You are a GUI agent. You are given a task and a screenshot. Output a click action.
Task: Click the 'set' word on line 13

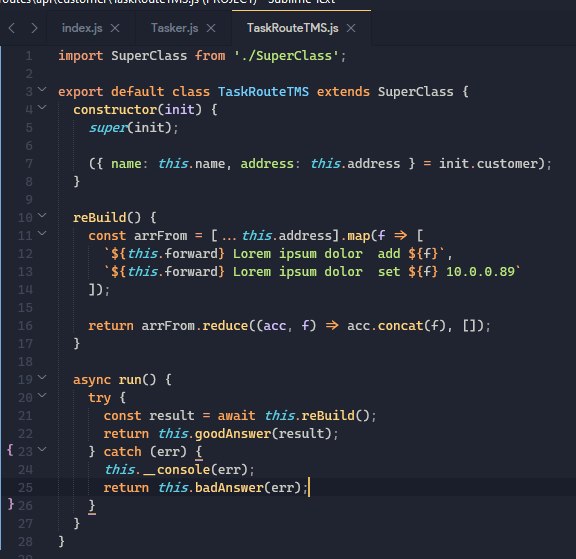point(389,272)
